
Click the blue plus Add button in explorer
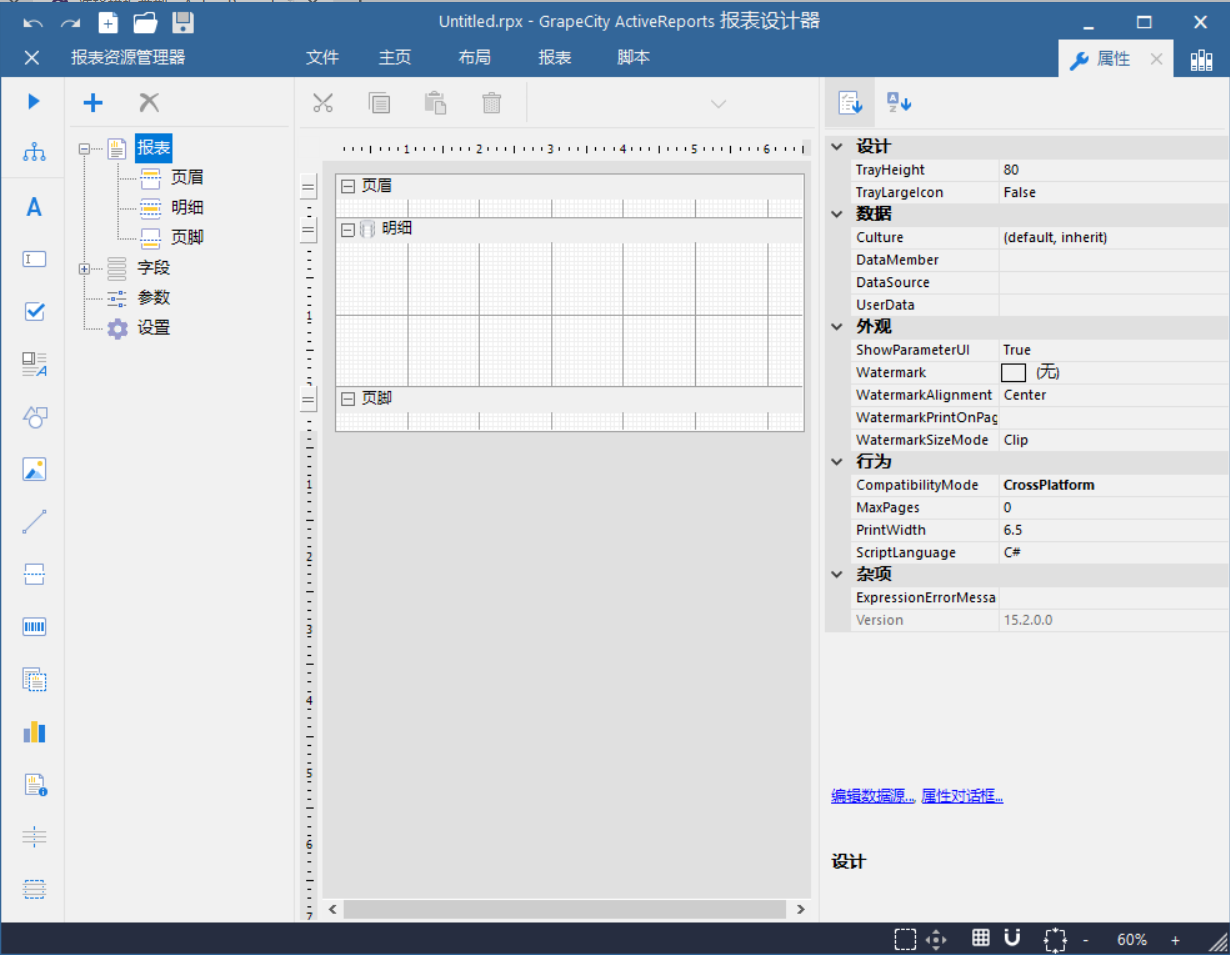(x=93, y=102)
